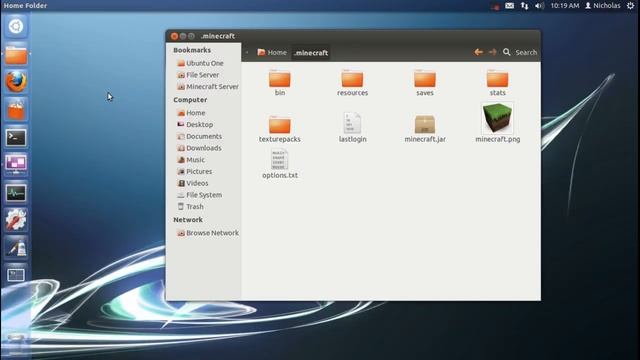The height and width of the screenshot is (360, 640).
Task: Open the saves folder
Action: tap(425, 83)
